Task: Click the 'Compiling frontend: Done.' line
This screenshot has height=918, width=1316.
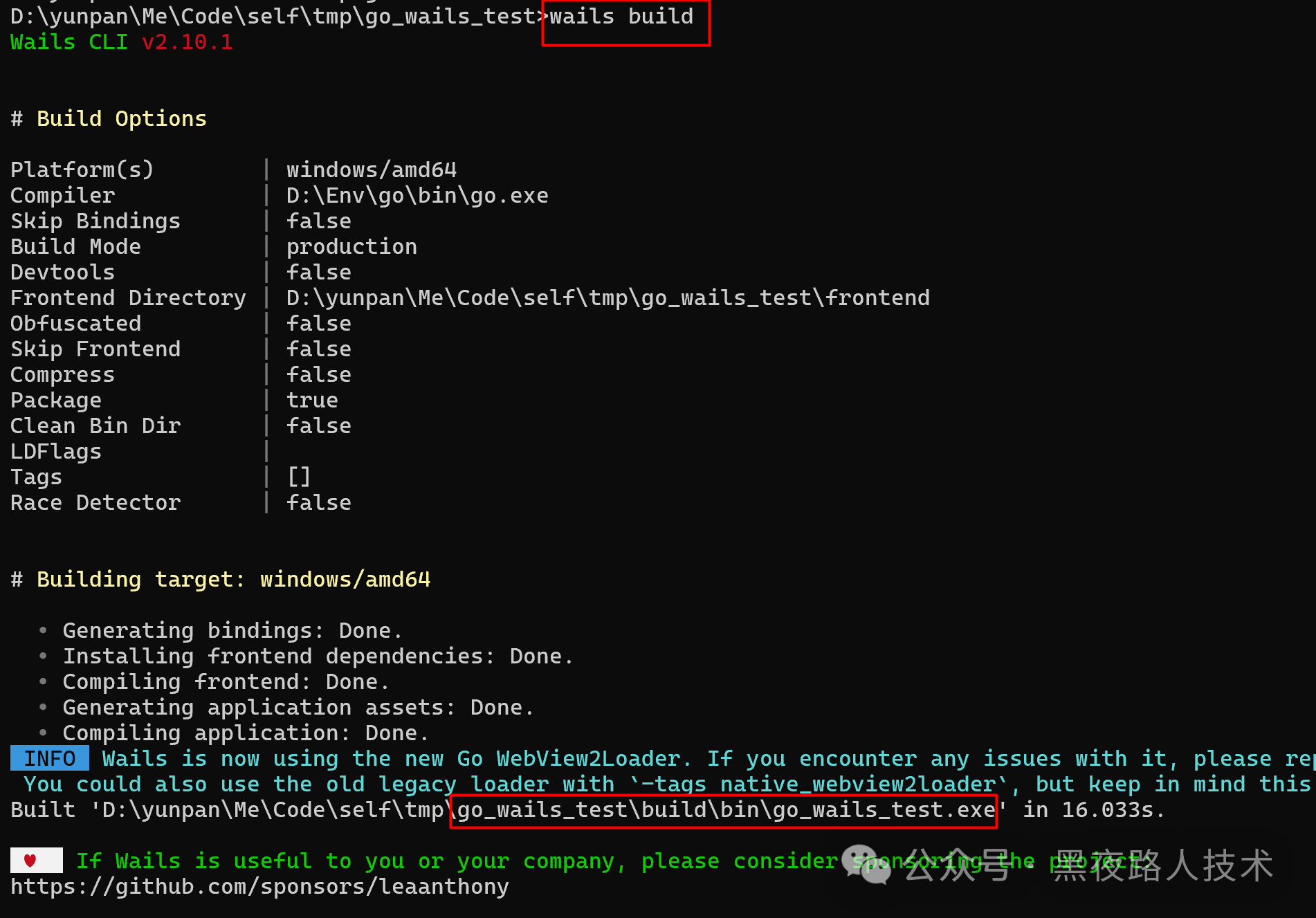Action: point(226,682)
